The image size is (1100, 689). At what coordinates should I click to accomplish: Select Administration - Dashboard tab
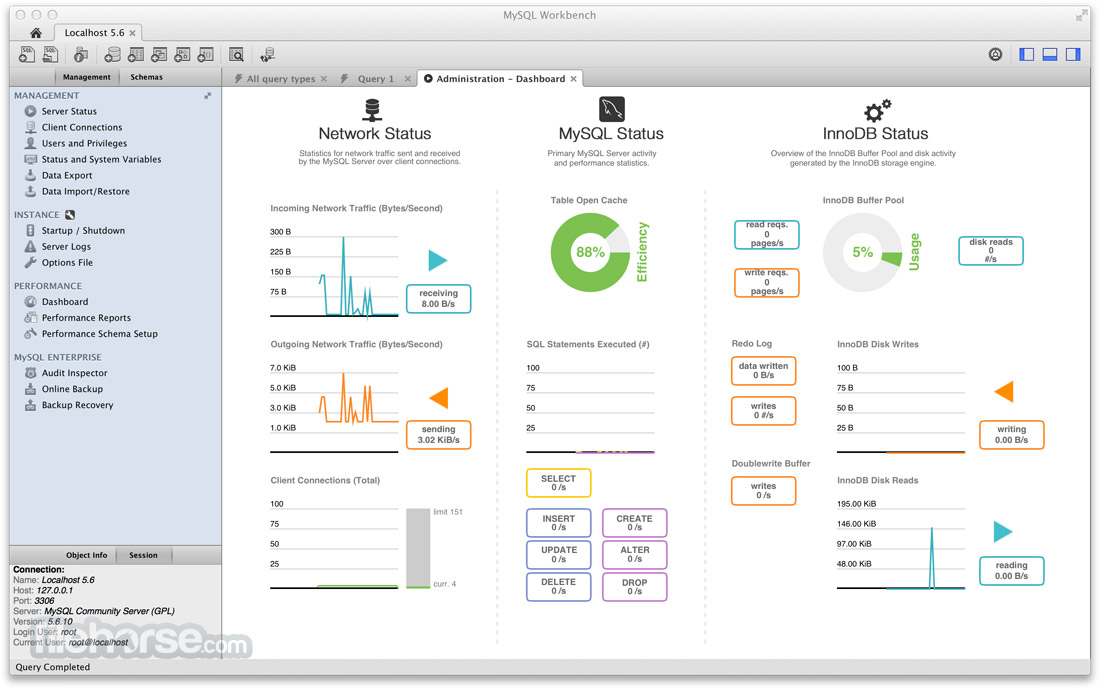click(x=500, y=79)
